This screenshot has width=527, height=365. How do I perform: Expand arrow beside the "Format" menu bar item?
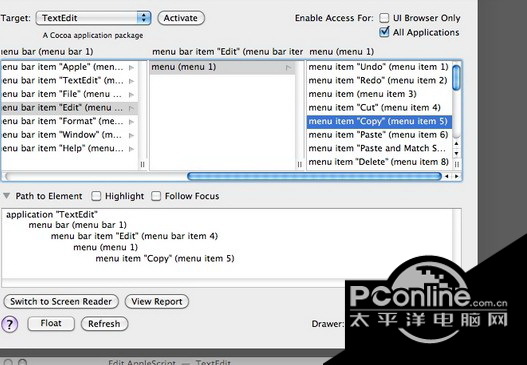131,122
